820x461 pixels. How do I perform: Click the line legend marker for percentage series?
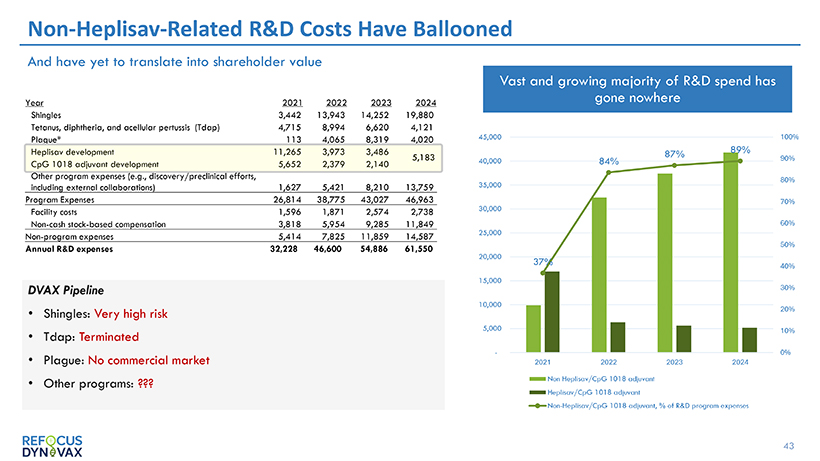pos(536,405)
